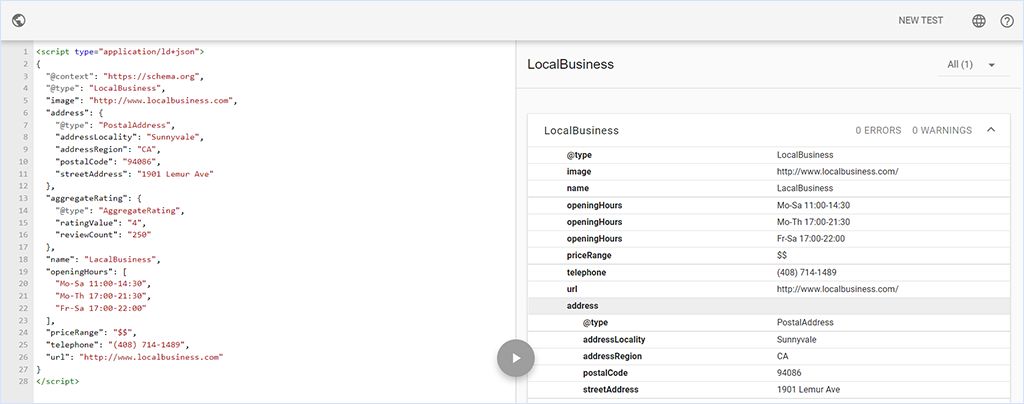The height and width of the screenshot is (404, 1024).
Task: Click "priceRange" line in code editor
Action: (x=91, y=332)
